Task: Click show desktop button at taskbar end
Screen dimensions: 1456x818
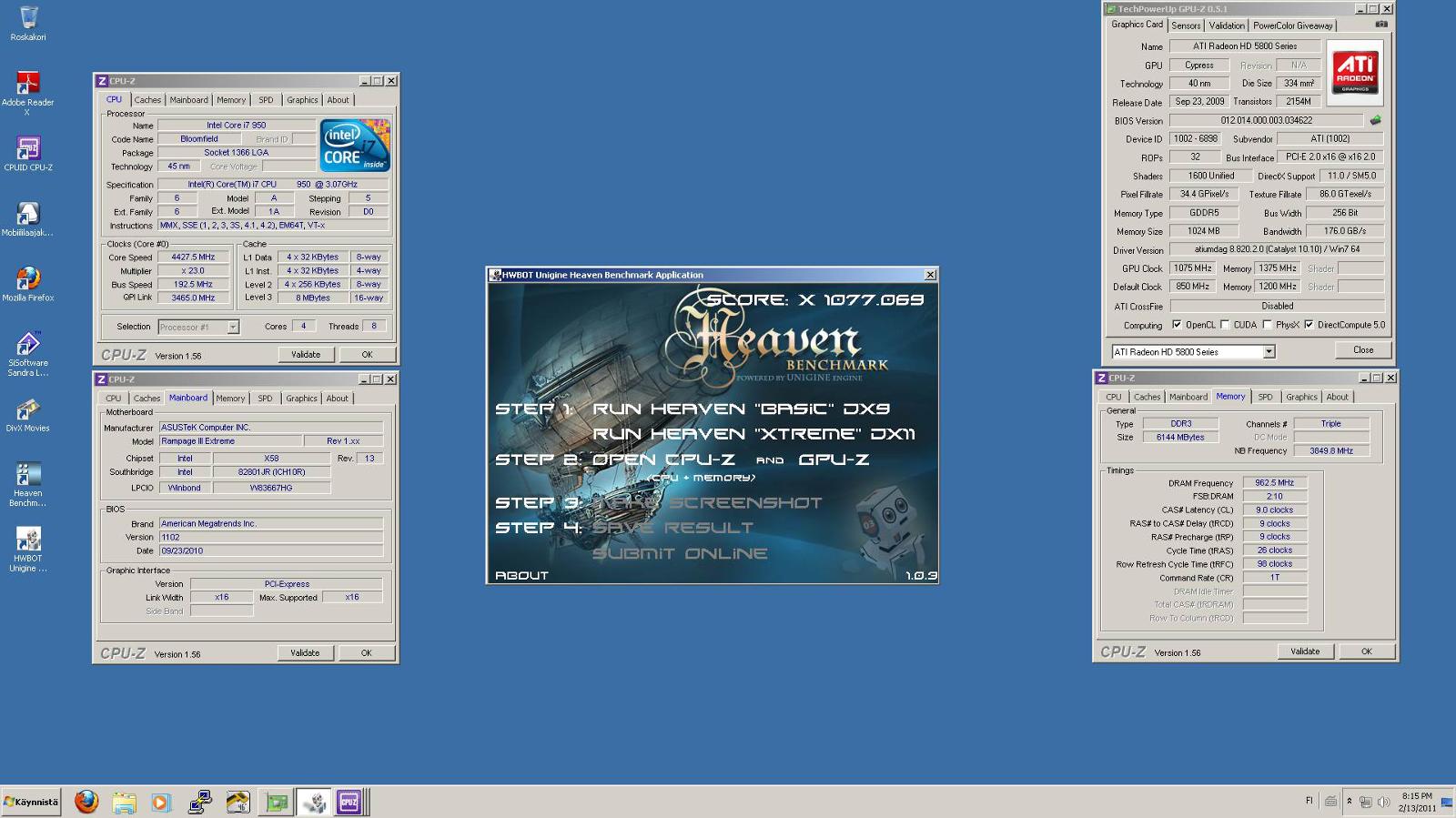Action: 1447,802
